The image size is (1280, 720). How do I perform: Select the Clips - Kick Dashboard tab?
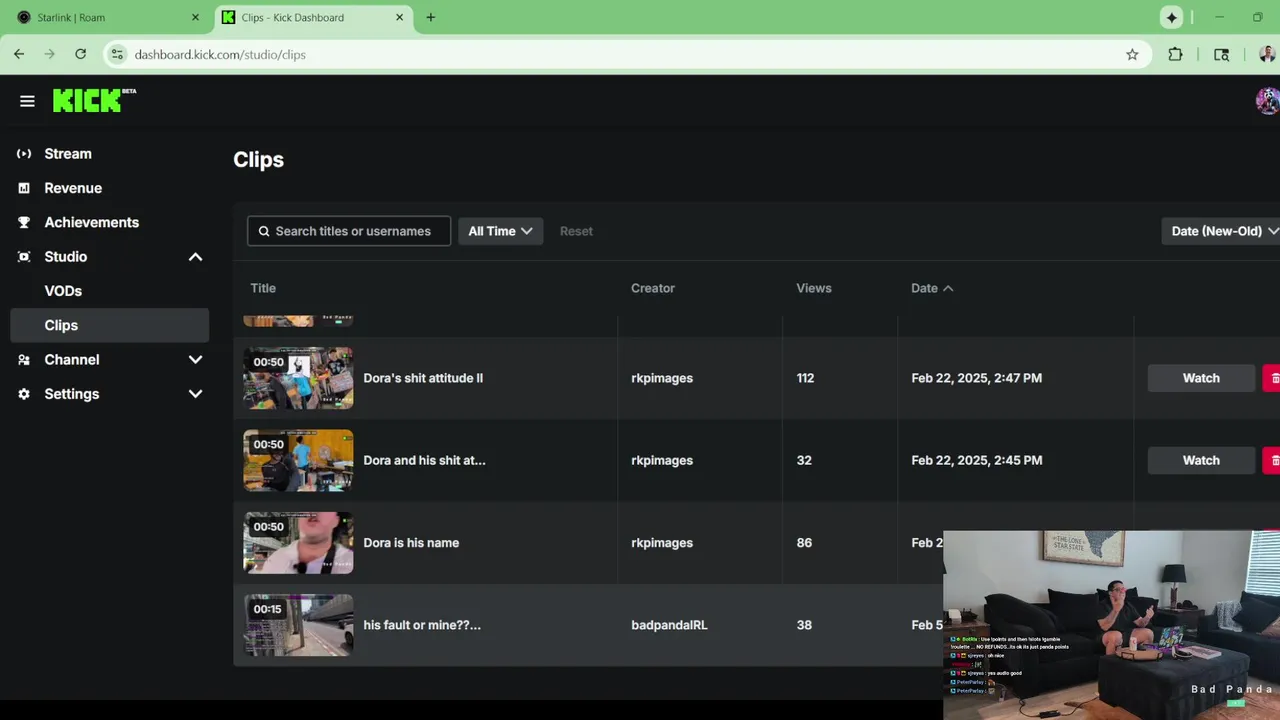(311, 17)
